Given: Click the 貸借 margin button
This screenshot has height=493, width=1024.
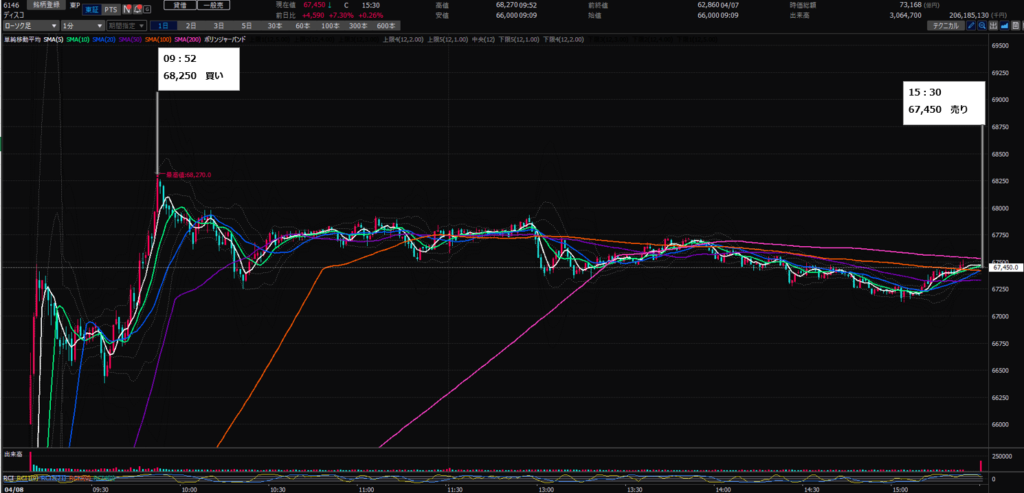Looking at the screenshot, I should [179, 5].
